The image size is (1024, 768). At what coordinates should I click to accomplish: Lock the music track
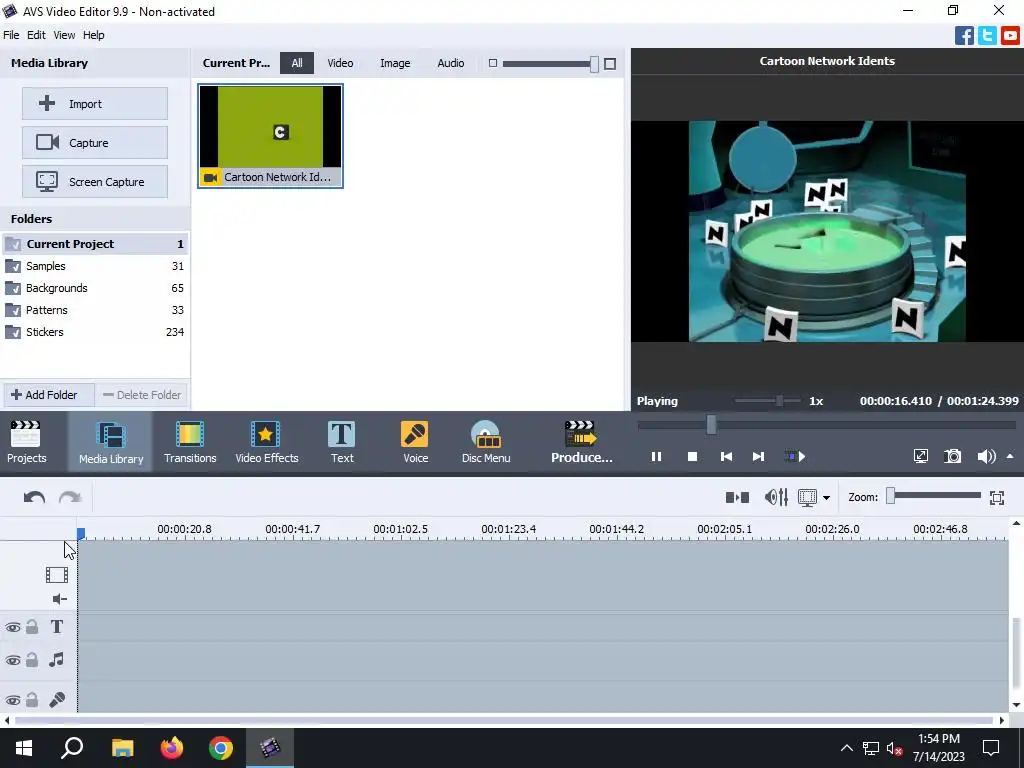click(32, 660)
